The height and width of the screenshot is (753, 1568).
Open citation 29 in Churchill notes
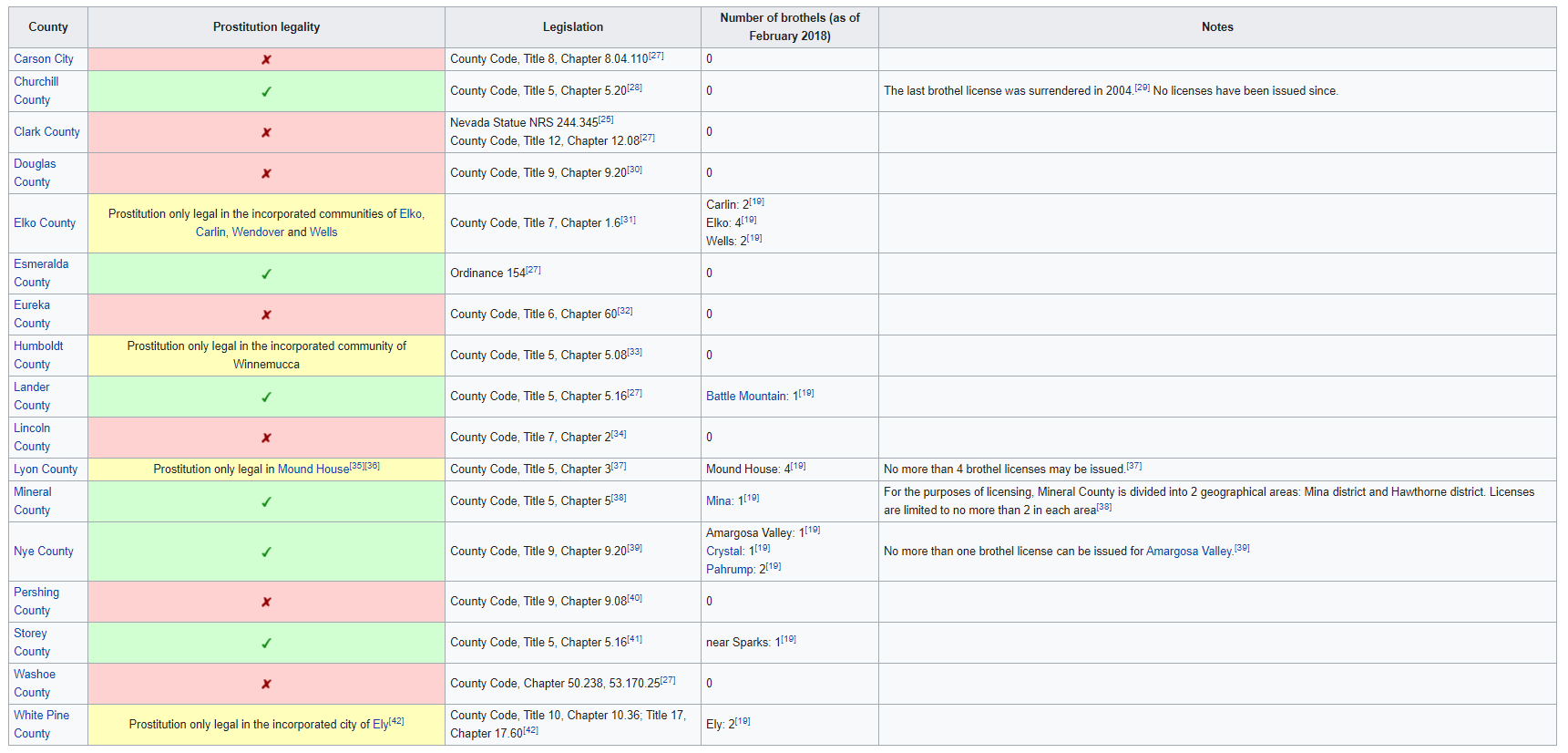1142,88
